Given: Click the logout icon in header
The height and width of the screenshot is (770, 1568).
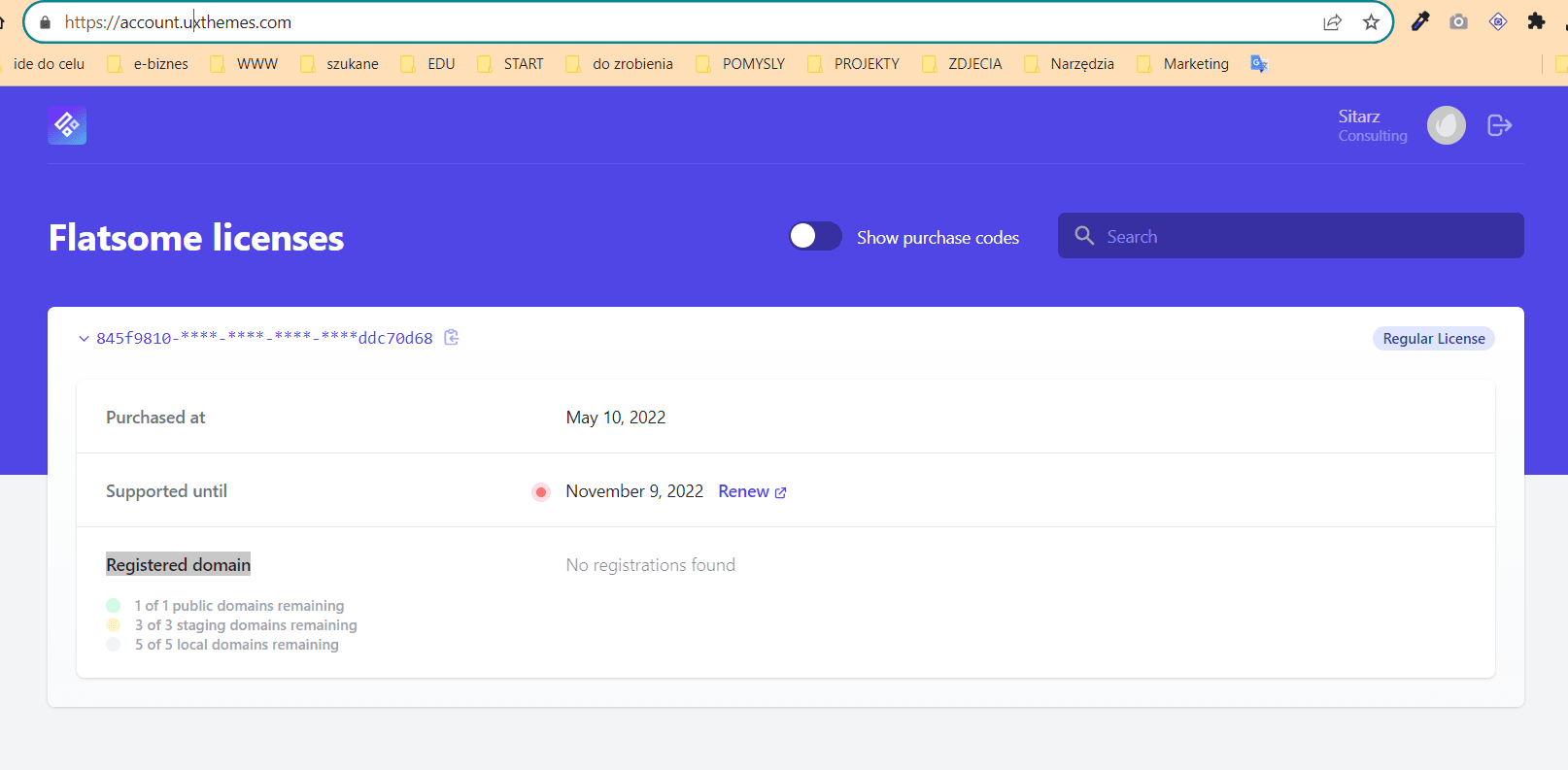Looking at the screenshot, I should (x=1499, y=125).
